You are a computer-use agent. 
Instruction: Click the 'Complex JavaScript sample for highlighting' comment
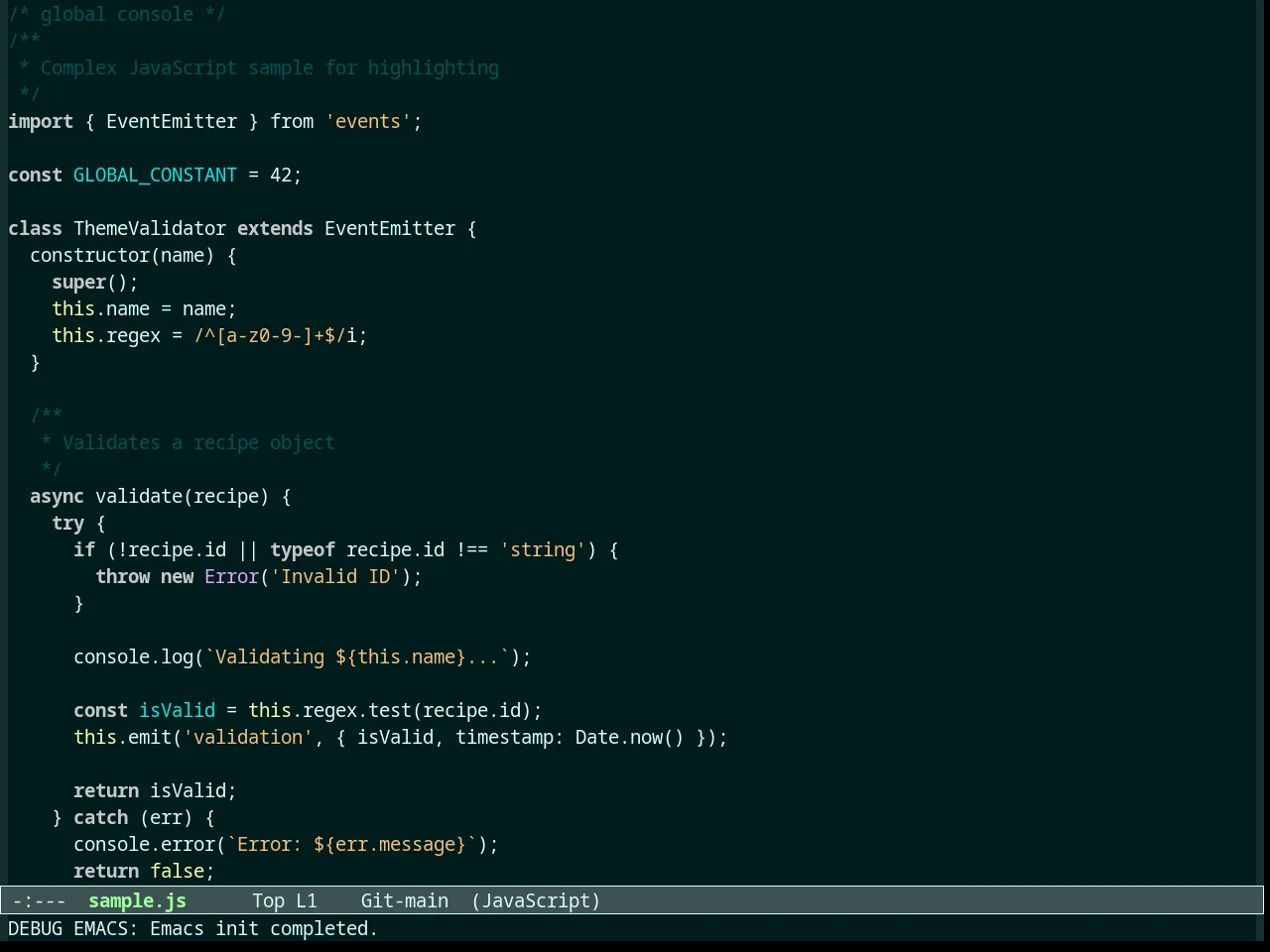click(270, 67)
